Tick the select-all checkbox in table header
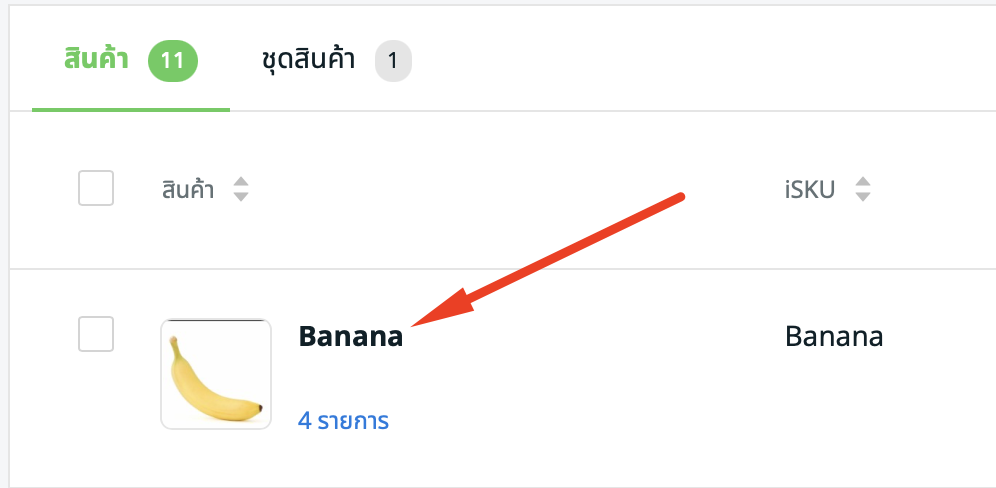 tap(96, 188)
